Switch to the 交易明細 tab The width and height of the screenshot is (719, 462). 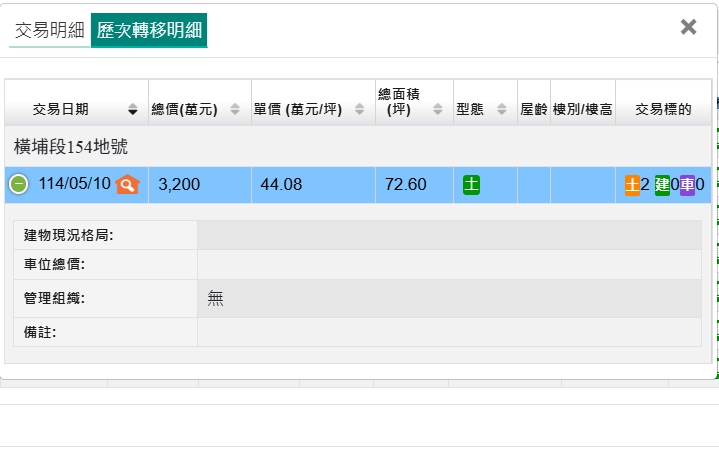pyautogui.click(x=49, y=30)
